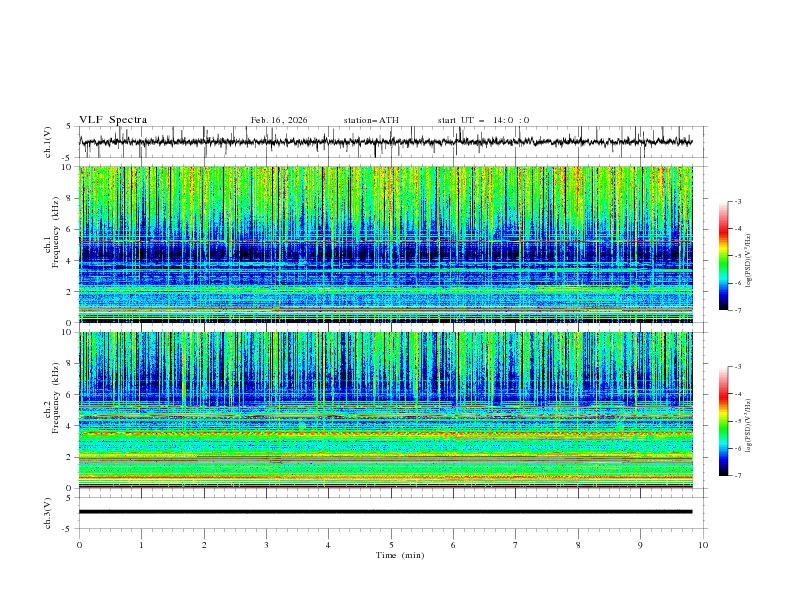Click inside the ch.2 spectrogram panel
The height and width of the screenshot is (612, 792).
(x=390, y=410)
